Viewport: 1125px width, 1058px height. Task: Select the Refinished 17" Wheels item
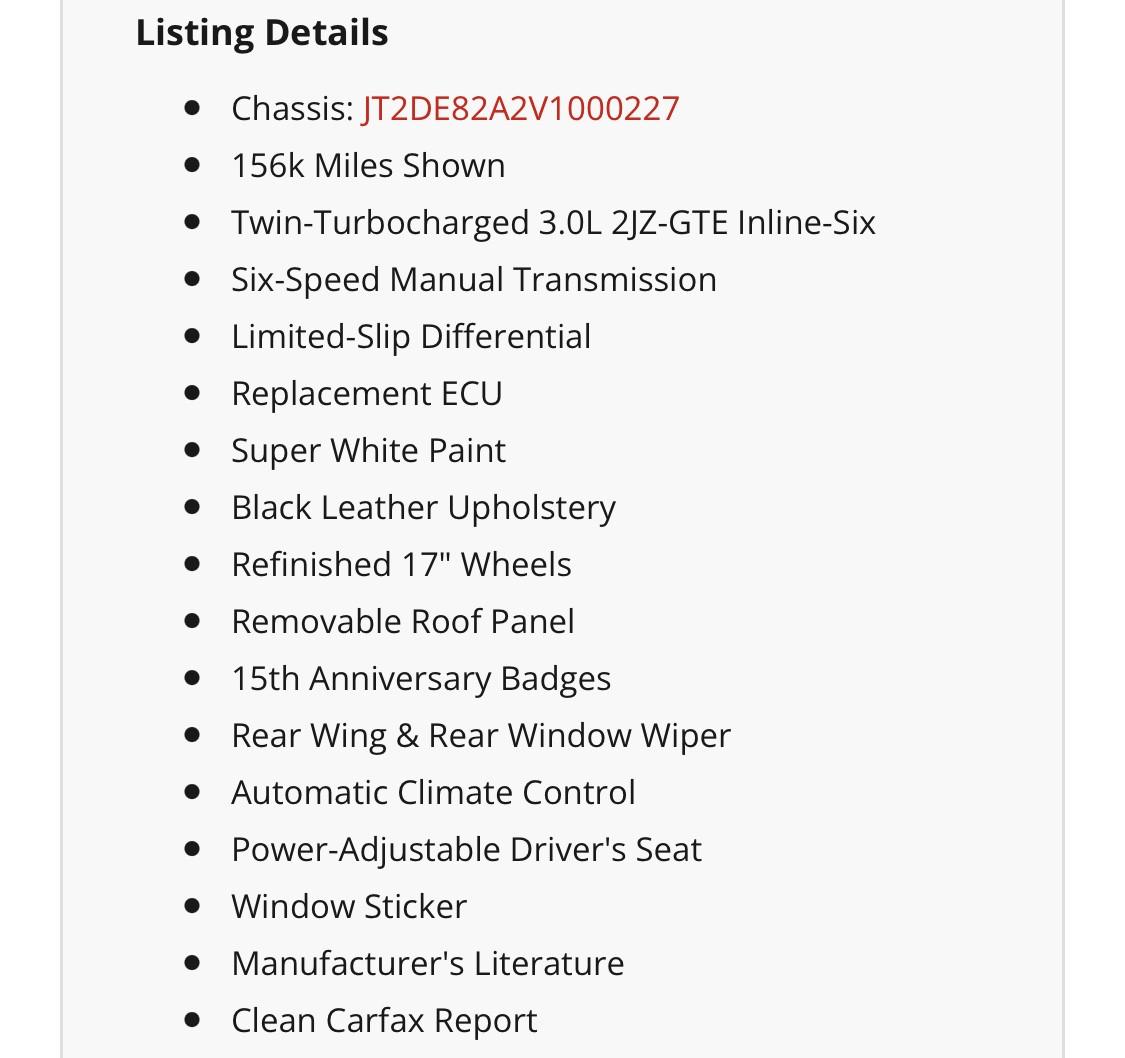(x=401, y=565)
